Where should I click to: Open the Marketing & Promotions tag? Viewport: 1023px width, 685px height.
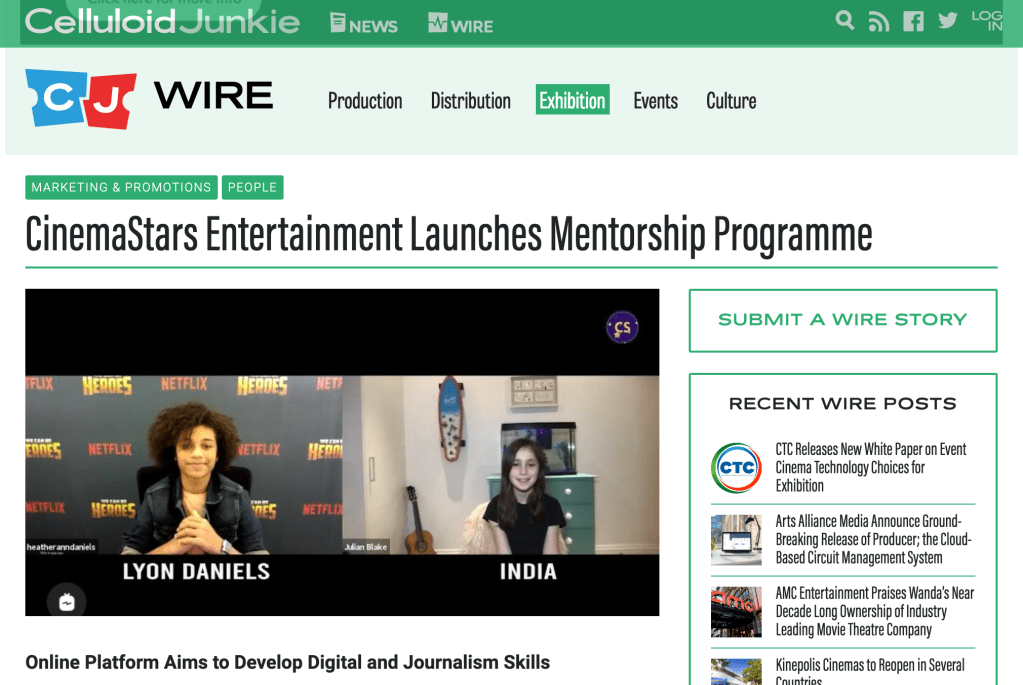pos(121,187)
